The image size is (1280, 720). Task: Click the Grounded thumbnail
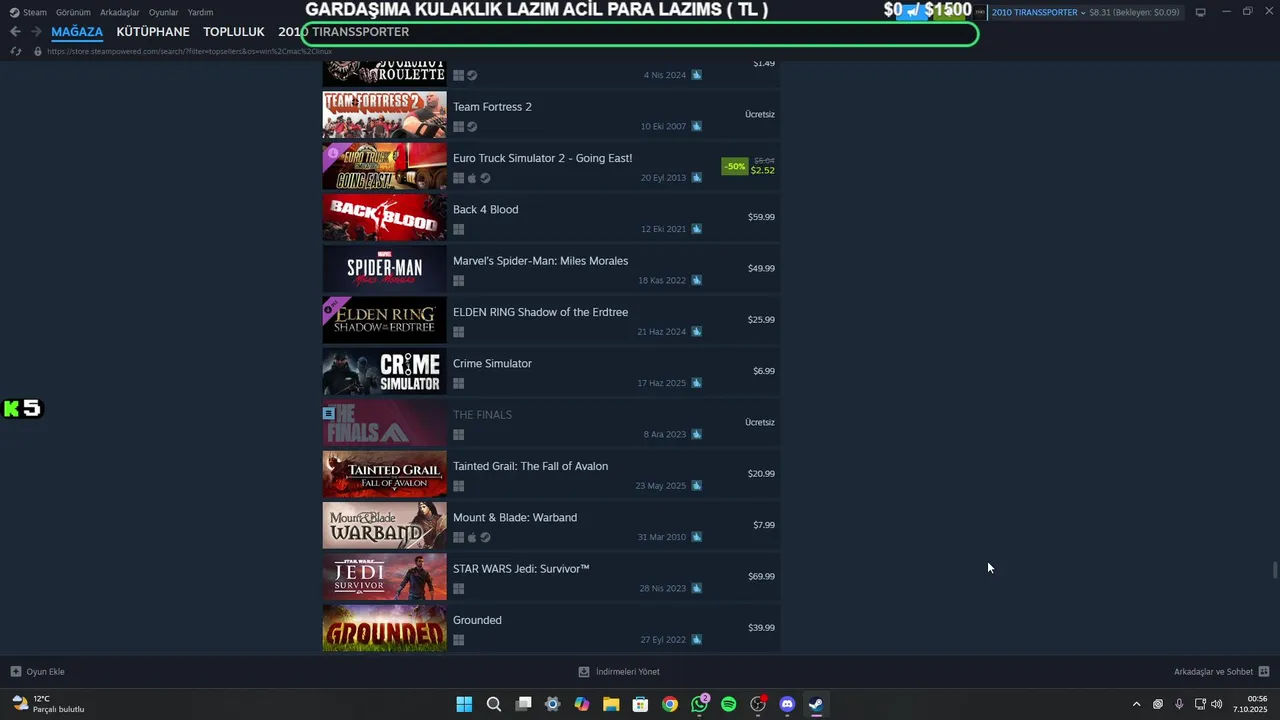pos(384,628)
